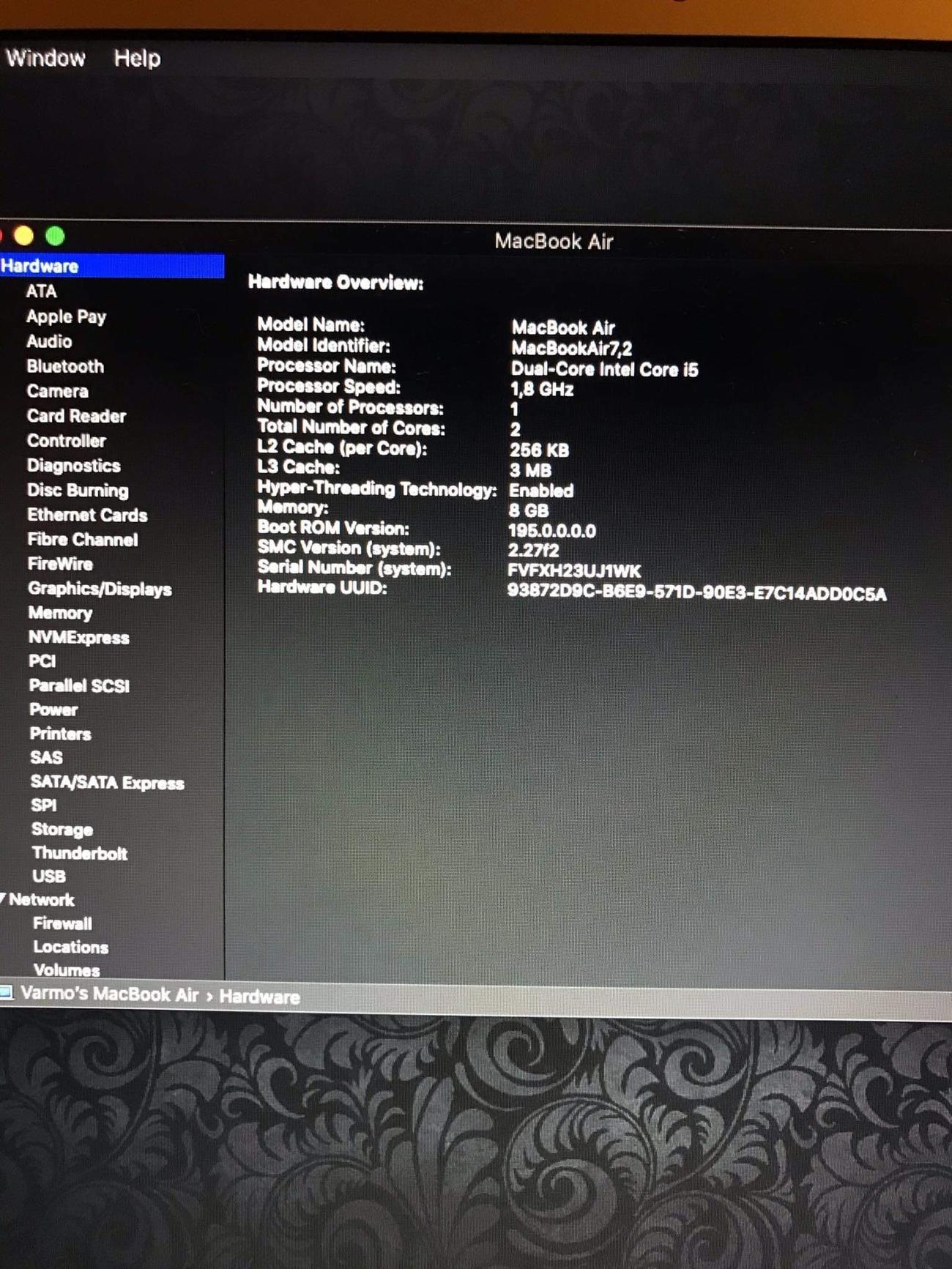The image size is (952, 1269).
Task: Click Varmo's MacBook Air in path bar
Action: point(110,994)
